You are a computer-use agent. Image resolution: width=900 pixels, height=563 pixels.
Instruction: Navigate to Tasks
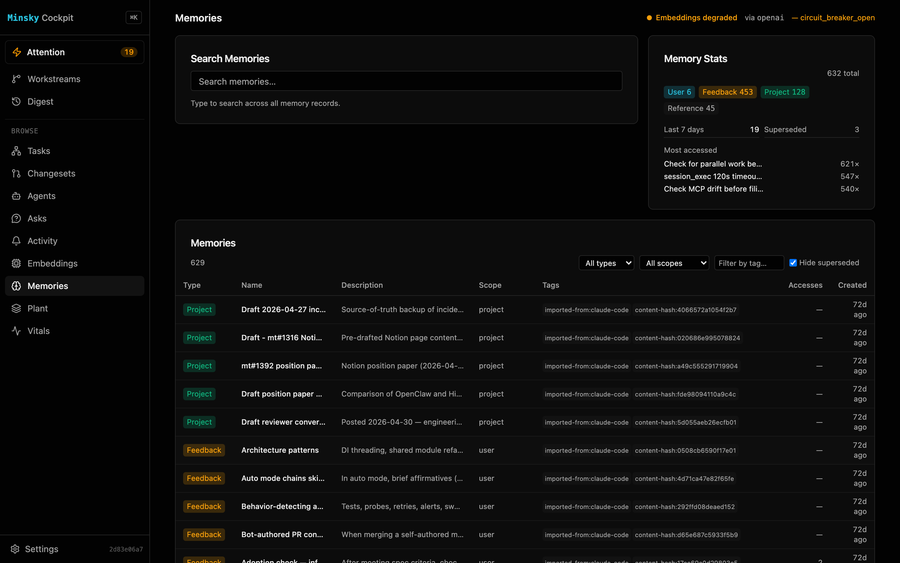coord(75,151)
